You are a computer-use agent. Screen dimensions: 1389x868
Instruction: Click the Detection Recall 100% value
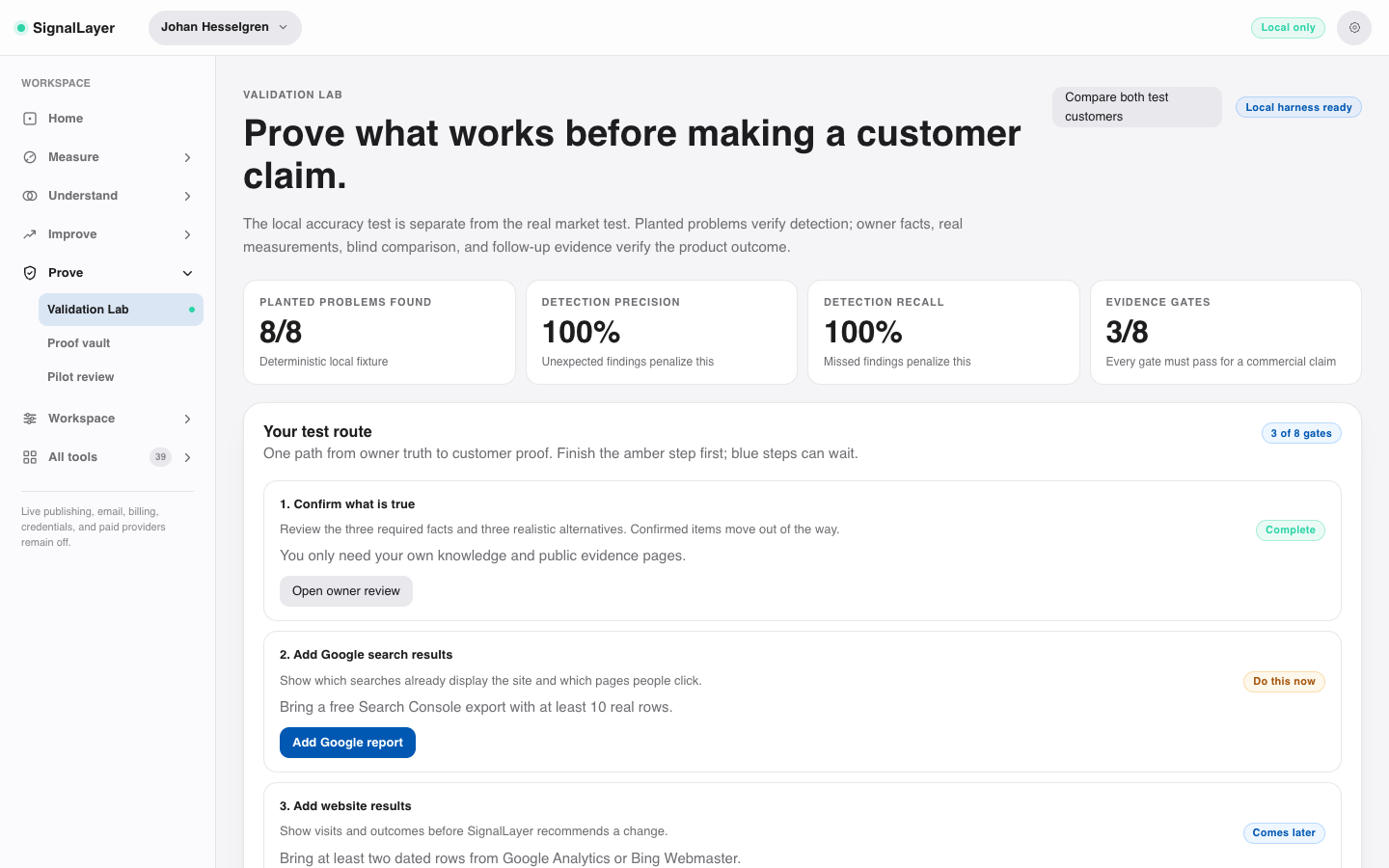[x=863, y=333]
